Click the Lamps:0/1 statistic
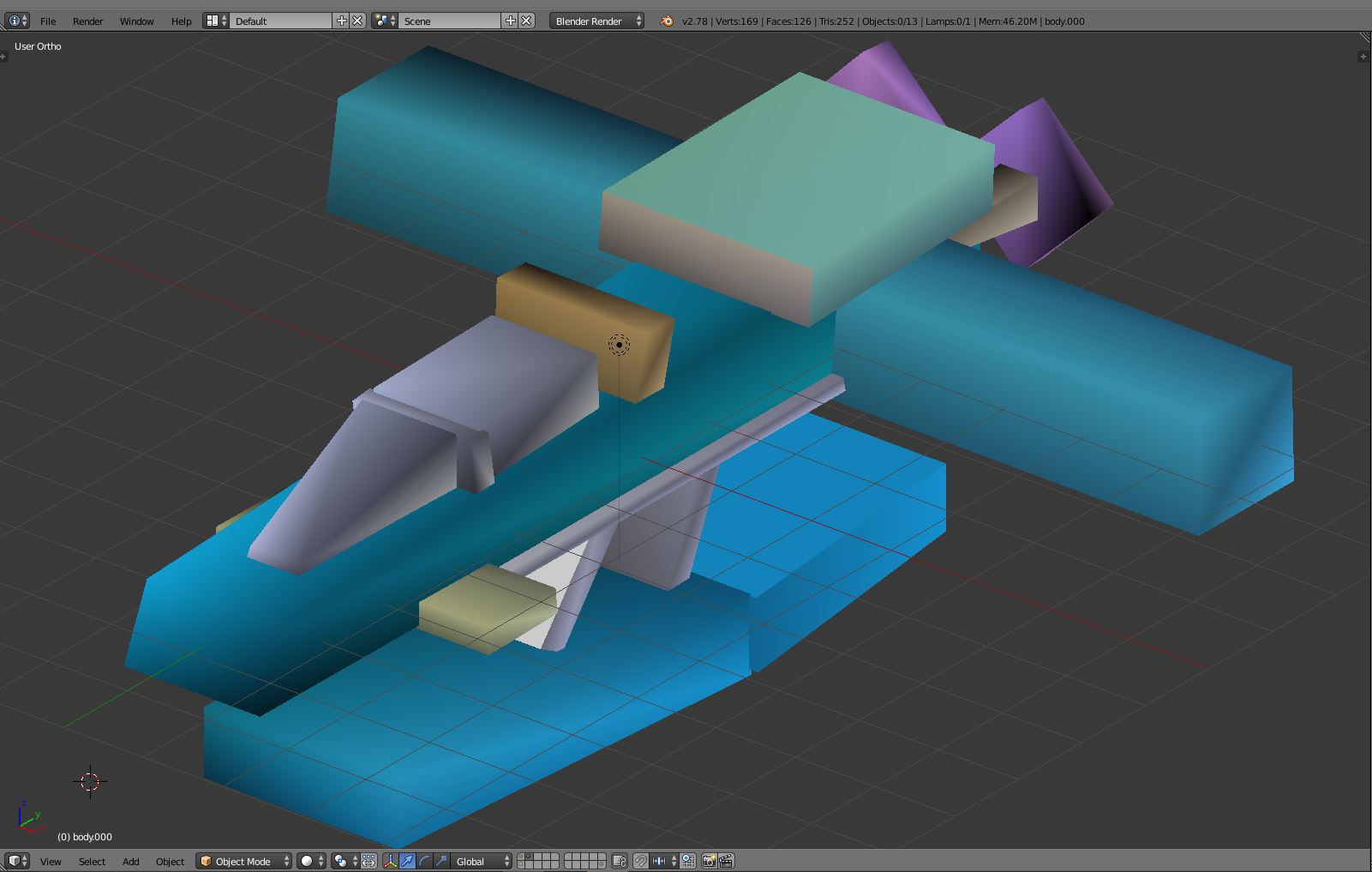 tap(948, 21)
